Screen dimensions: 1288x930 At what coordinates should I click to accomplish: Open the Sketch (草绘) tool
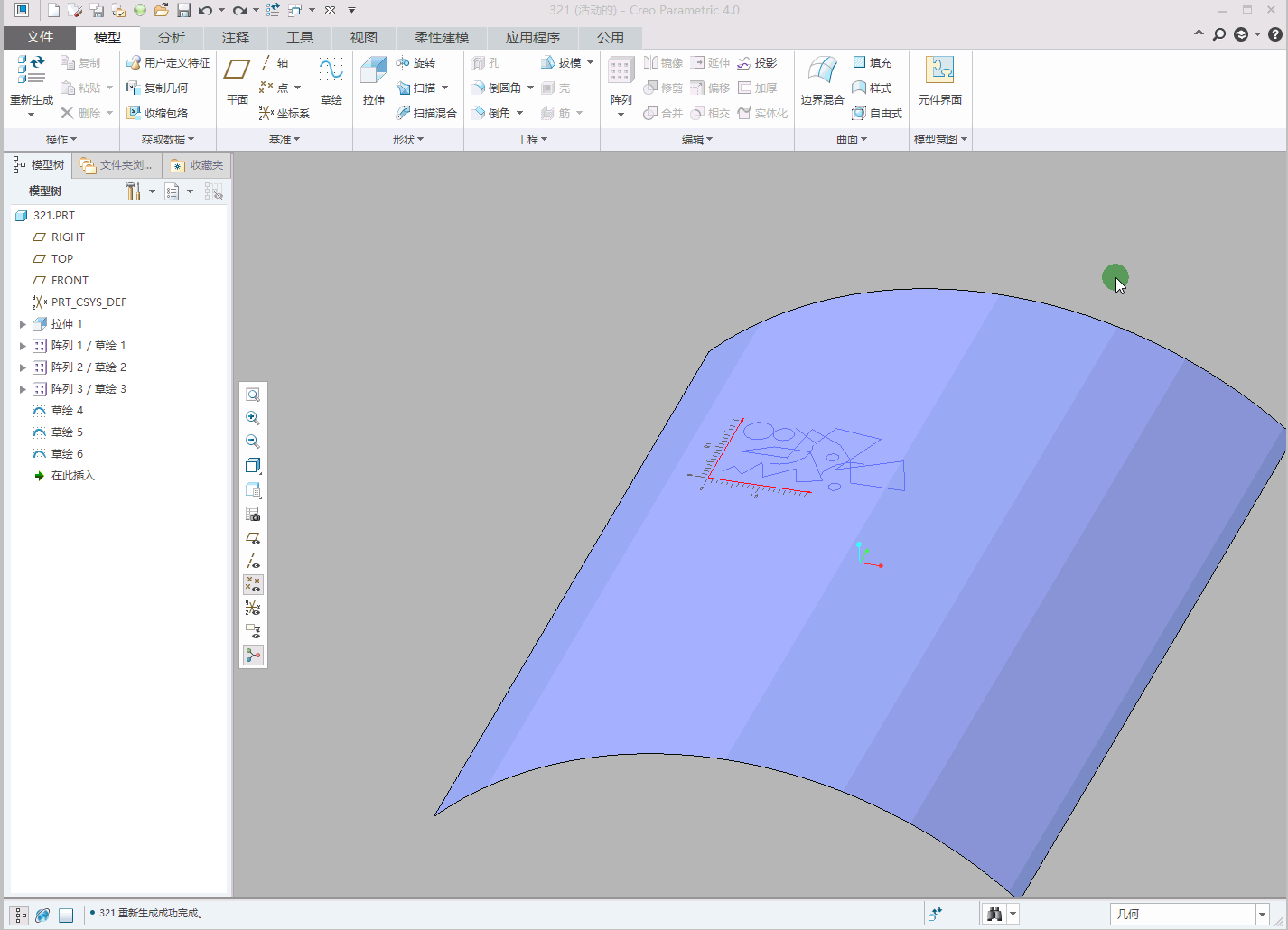(x=331, y=80)
